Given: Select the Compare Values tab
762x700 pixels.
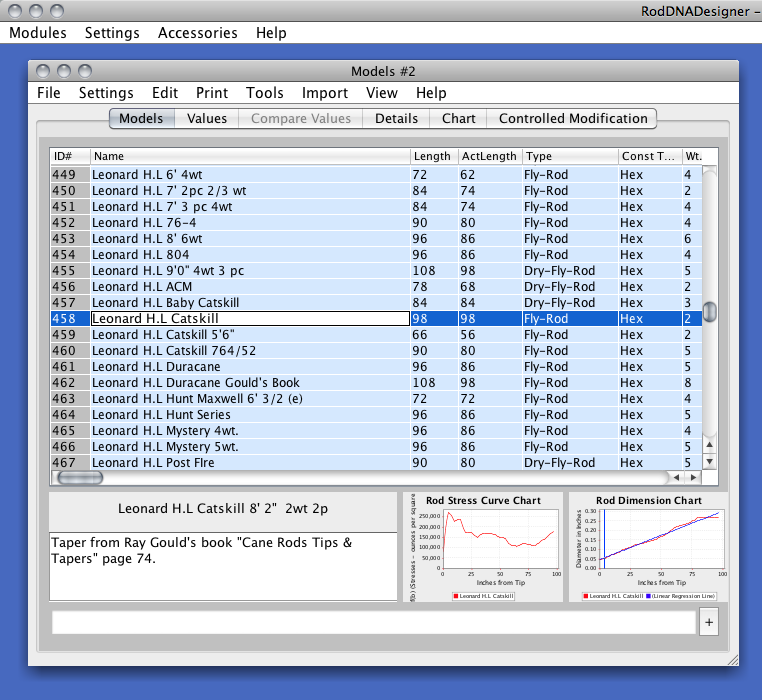Looking at the screenshot, I should point(300,119).
